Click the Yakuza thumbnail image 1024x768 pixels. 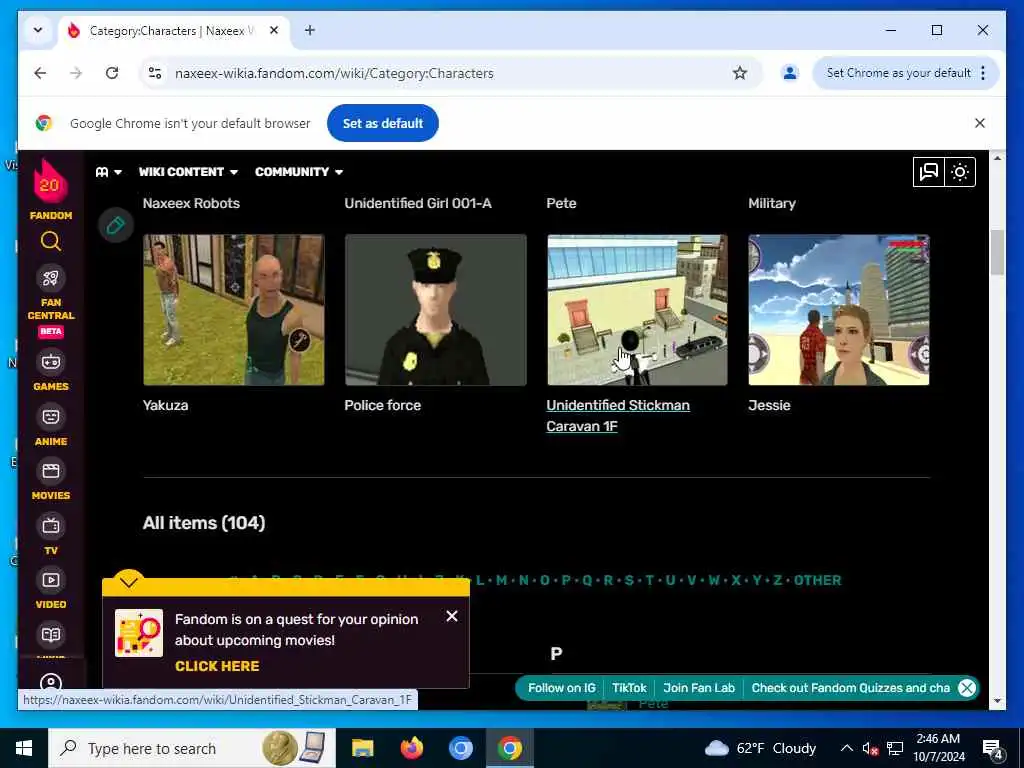234,310
